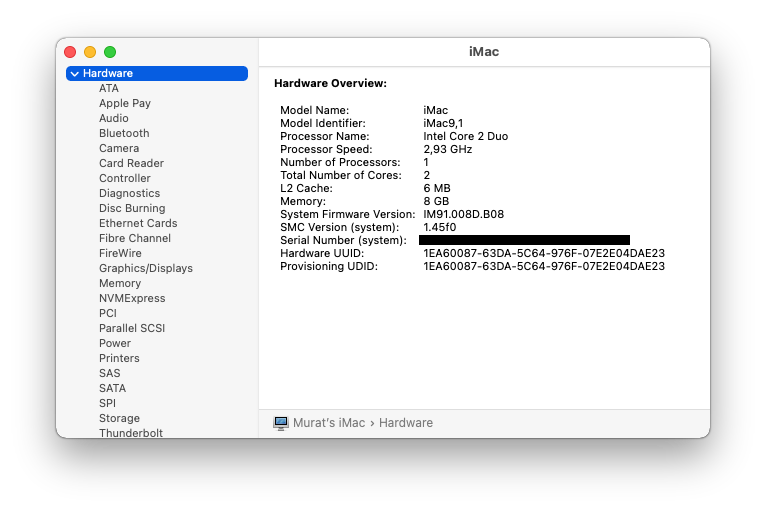
Task: Minimize the window with the yellow button
Action: (90, 52)
